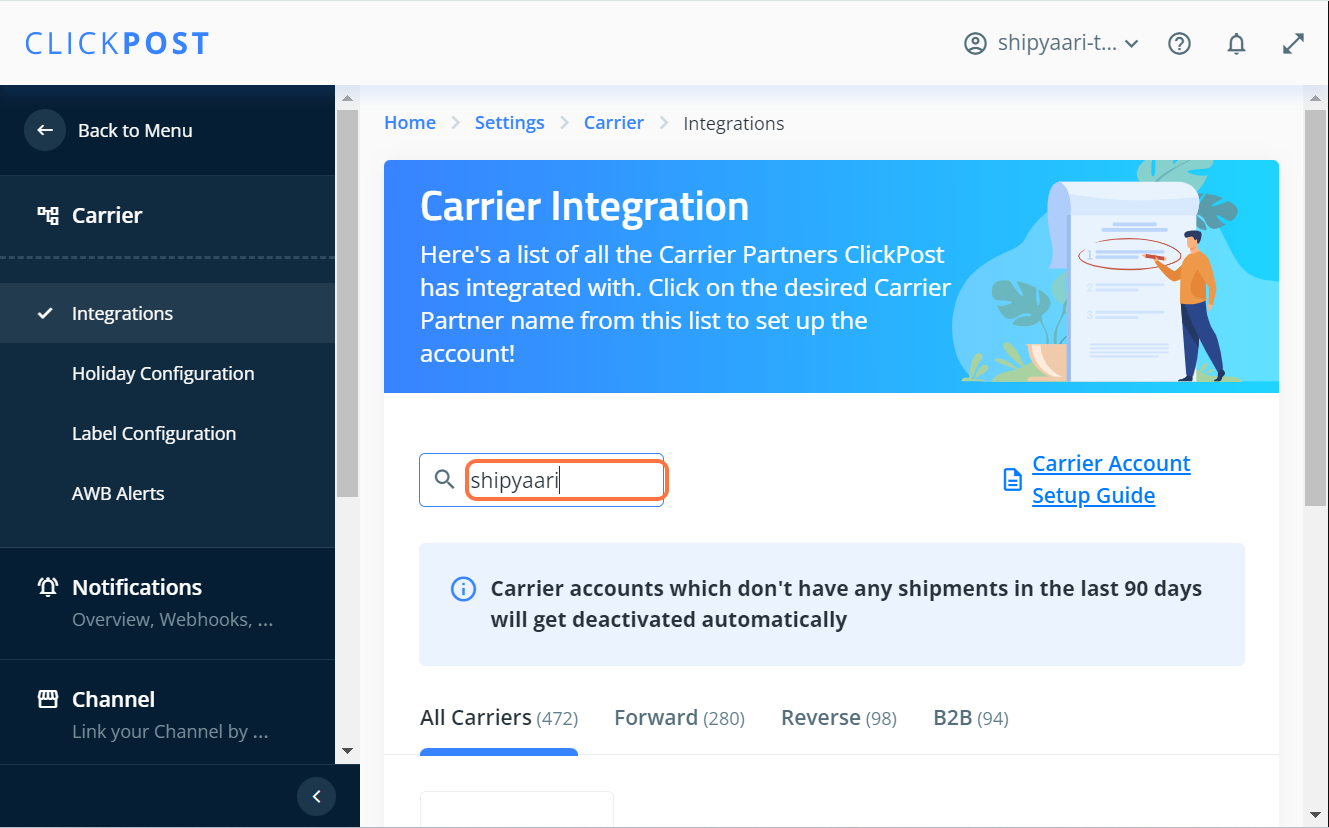This screenshot has height=828, width=1329.
Task: Go Back to Menu
Action: pos(135,131)
